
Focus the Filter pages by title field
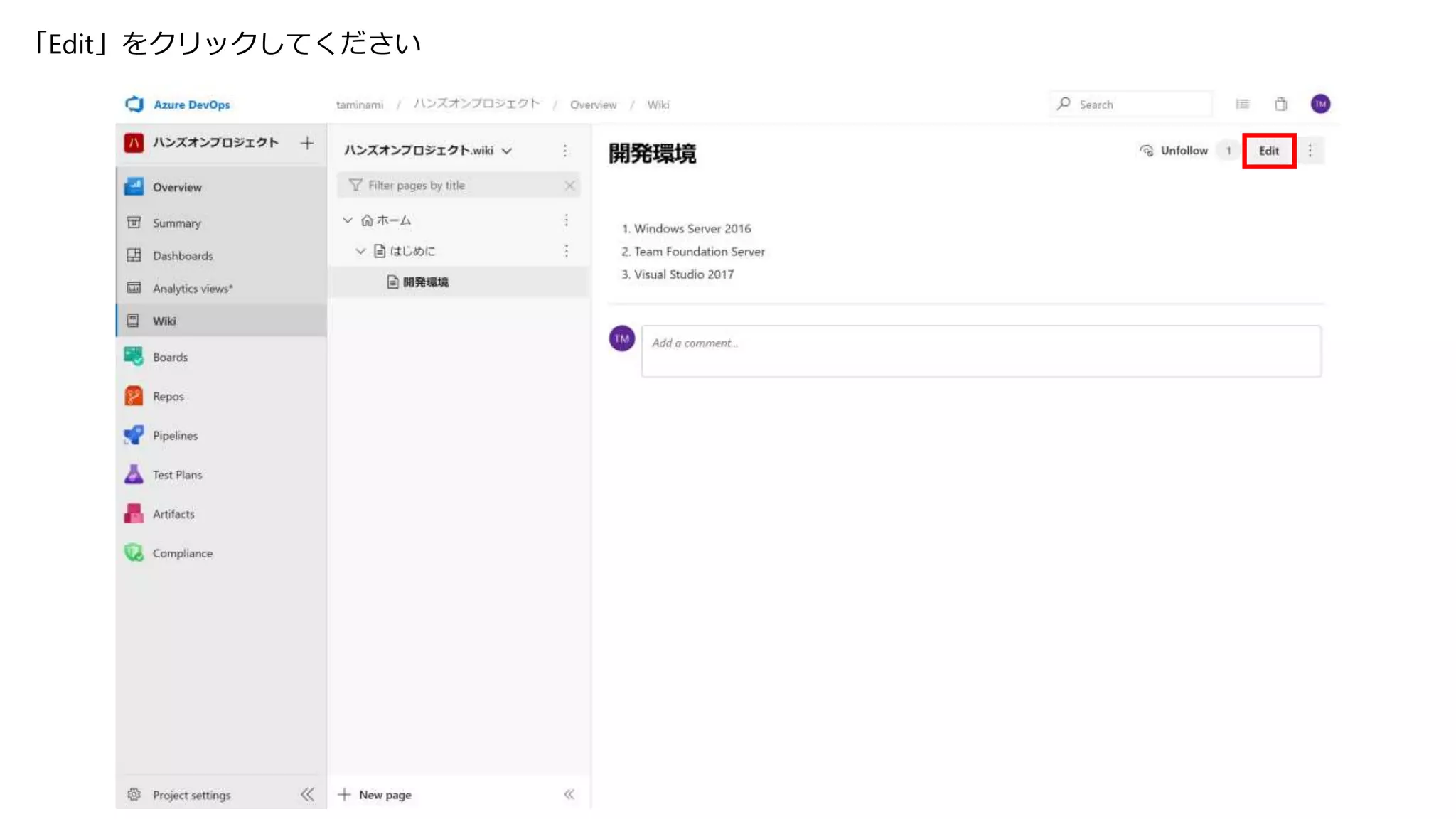coord(459,186)
